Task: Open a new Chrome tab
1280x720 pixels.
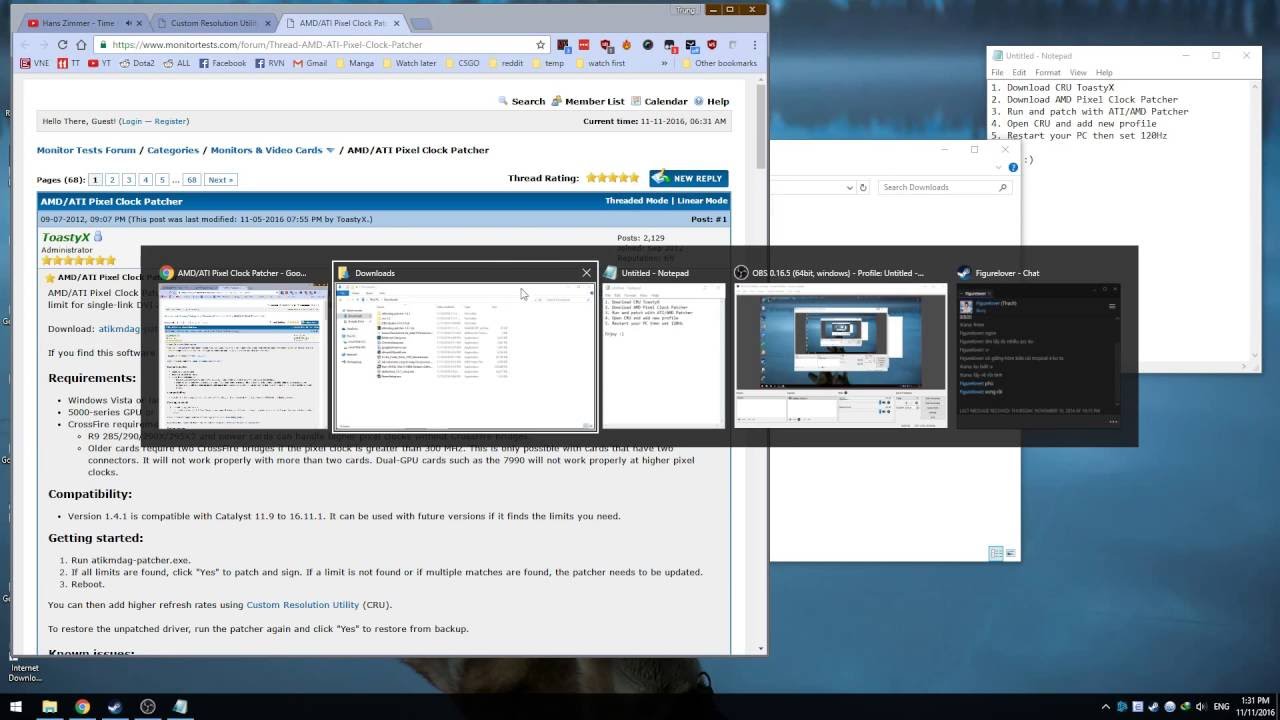Action: (x=421, y=23)
